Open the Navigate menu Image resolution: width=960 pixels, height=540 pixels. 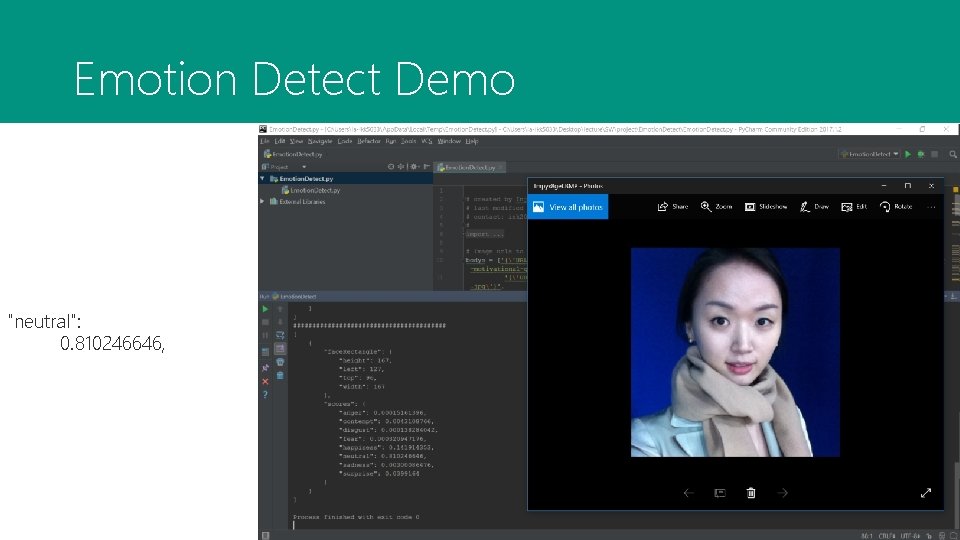pyautogui.click(x=318, y=141)
